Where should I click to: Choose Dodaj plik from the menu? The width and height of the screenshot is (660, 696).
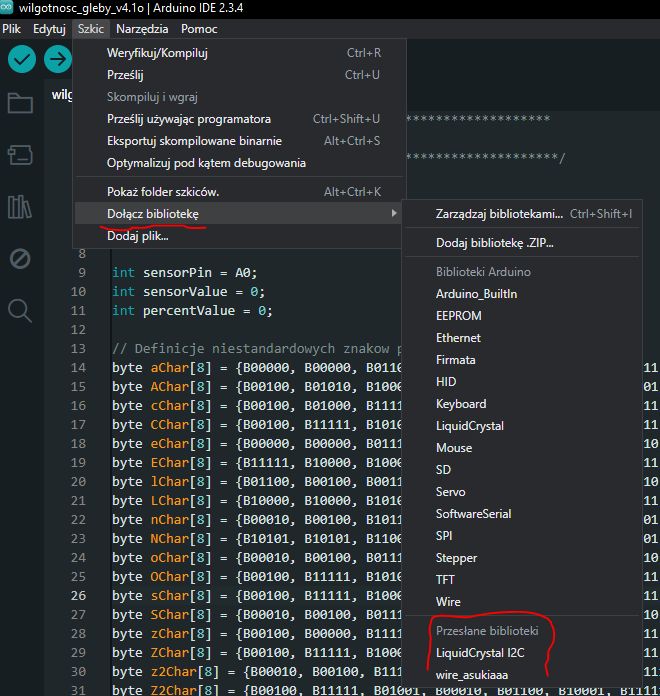click(x=137, y=236)
